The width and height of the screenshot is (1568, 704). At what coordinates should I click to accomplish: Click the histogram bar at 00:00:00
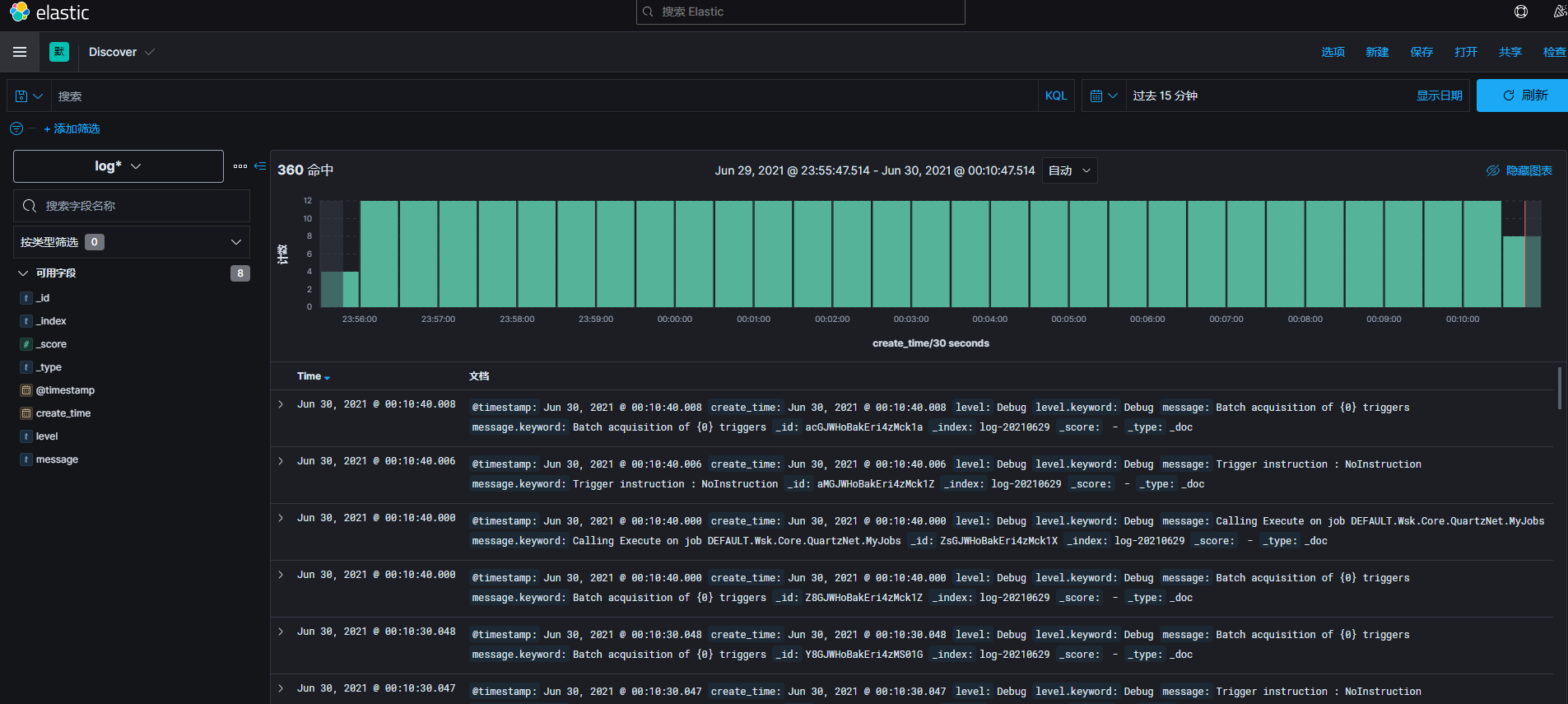(x=695, y=254)
